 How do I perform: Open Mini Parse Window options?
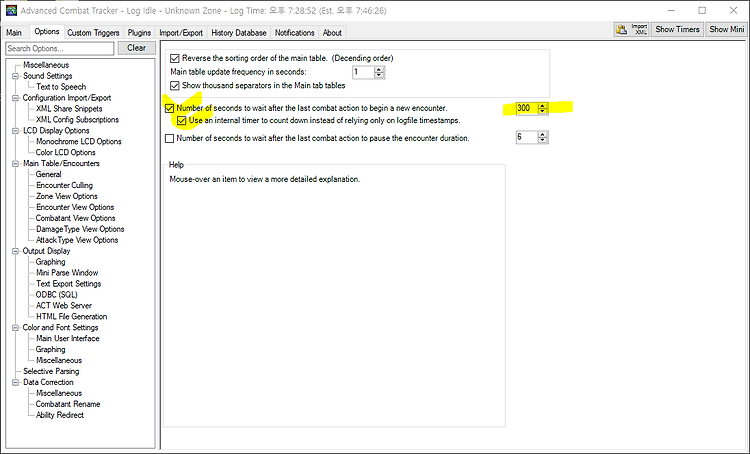pyautogui.click(x=67, y=273)
